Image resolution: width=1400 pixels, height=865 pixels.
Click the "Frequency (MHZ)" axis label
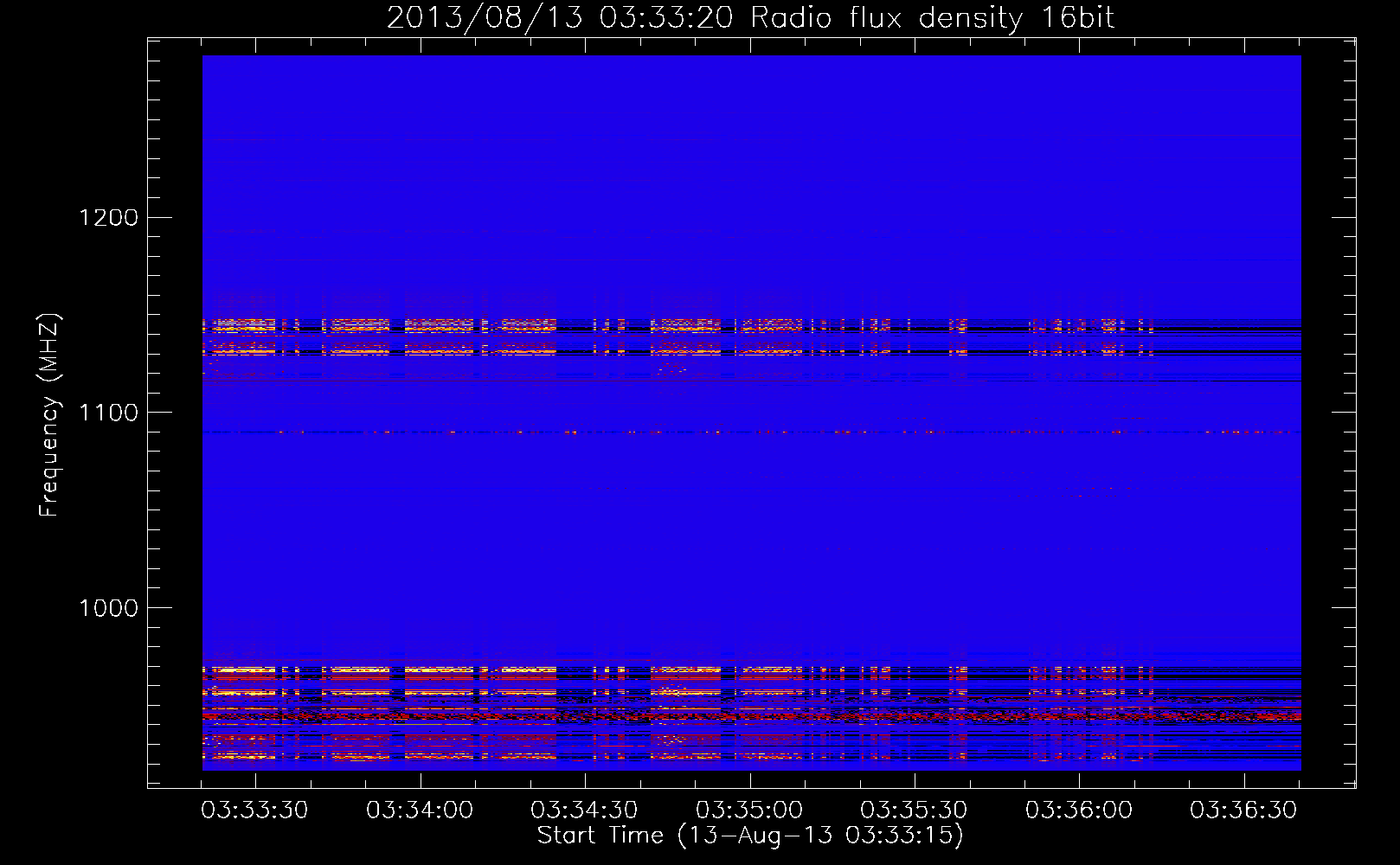click(49, 415)
